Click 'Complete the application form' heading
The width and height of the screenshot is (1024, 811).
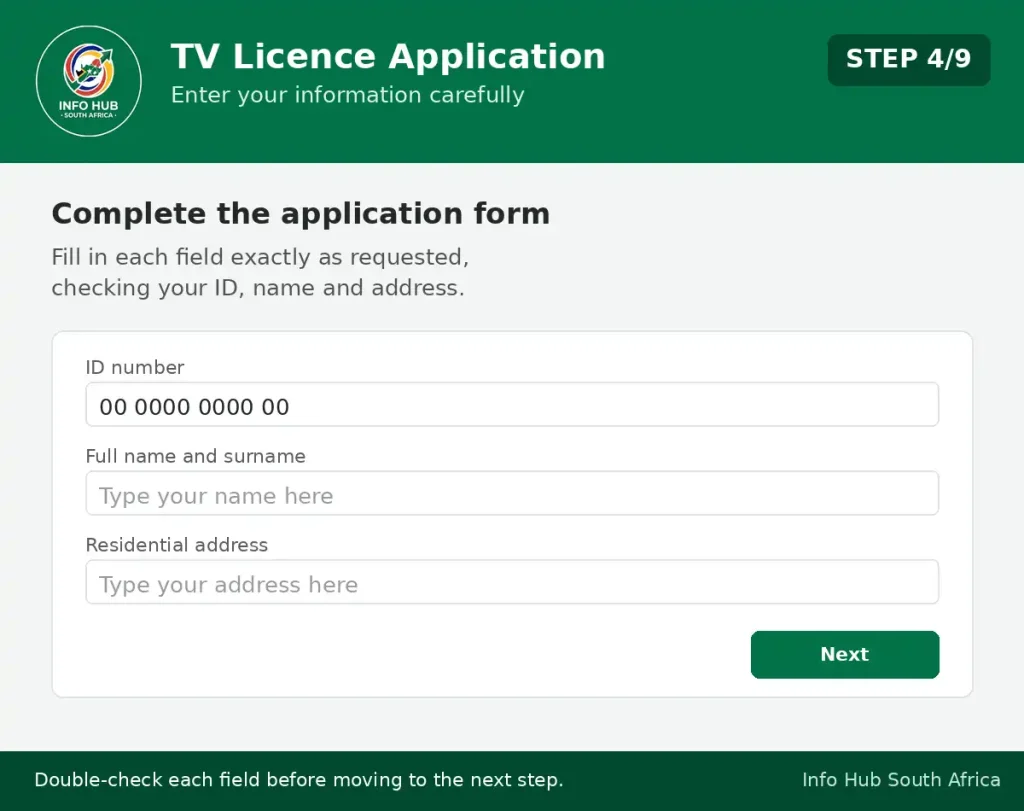pyautogui.click(x=300, y=214)
